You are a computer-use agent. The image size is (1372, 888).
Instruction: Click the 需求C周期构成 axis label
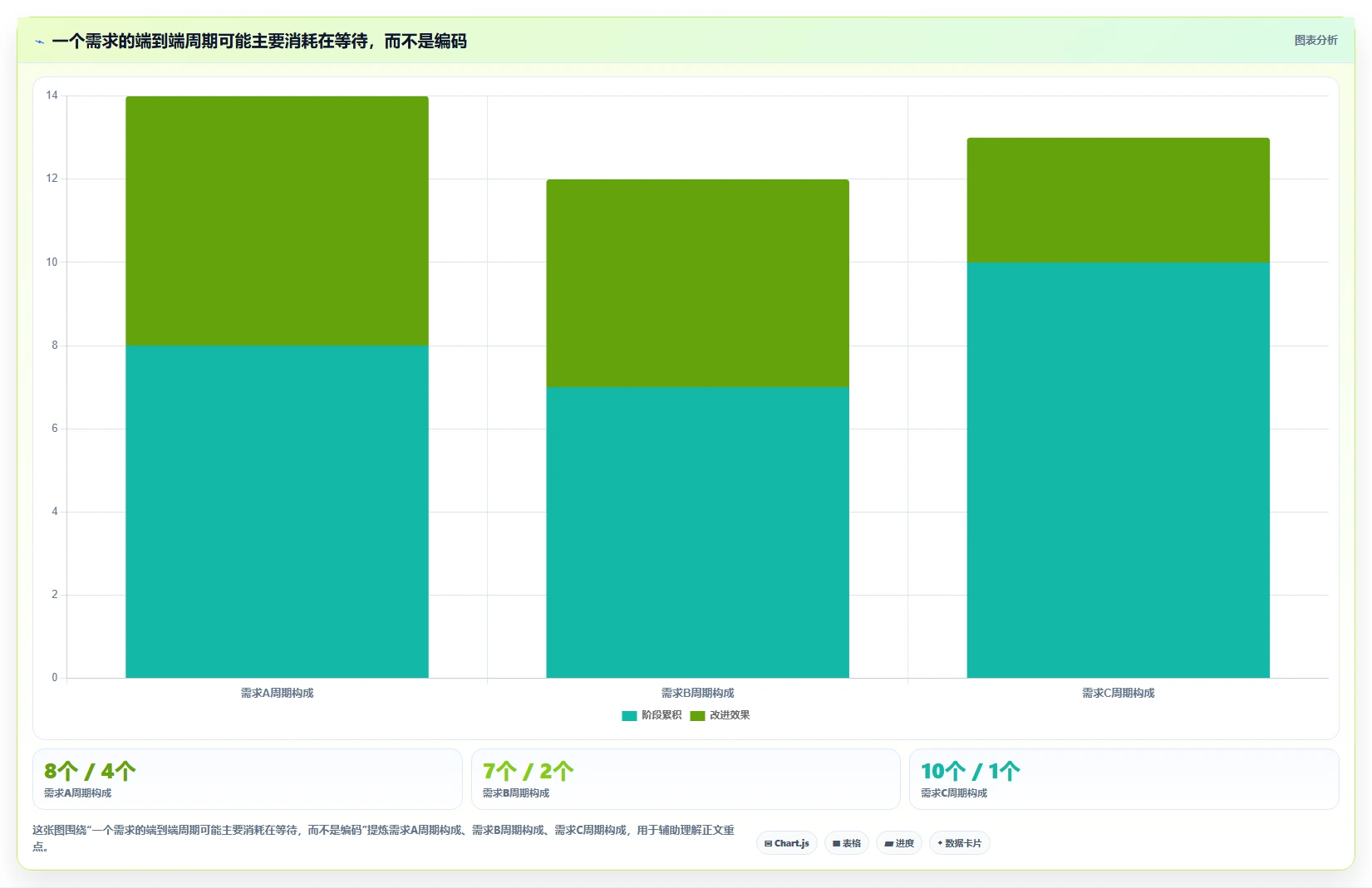(x=1118, y=693)
